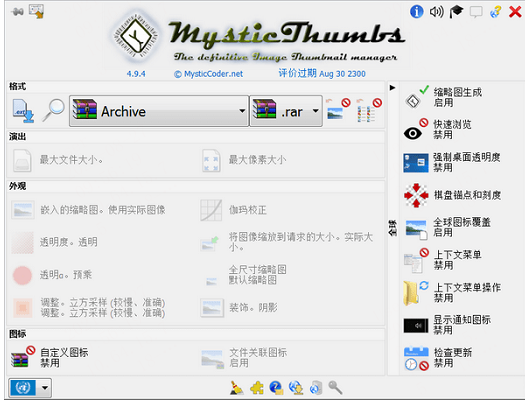Click the evaluation expiry date link

coord(322,73)
